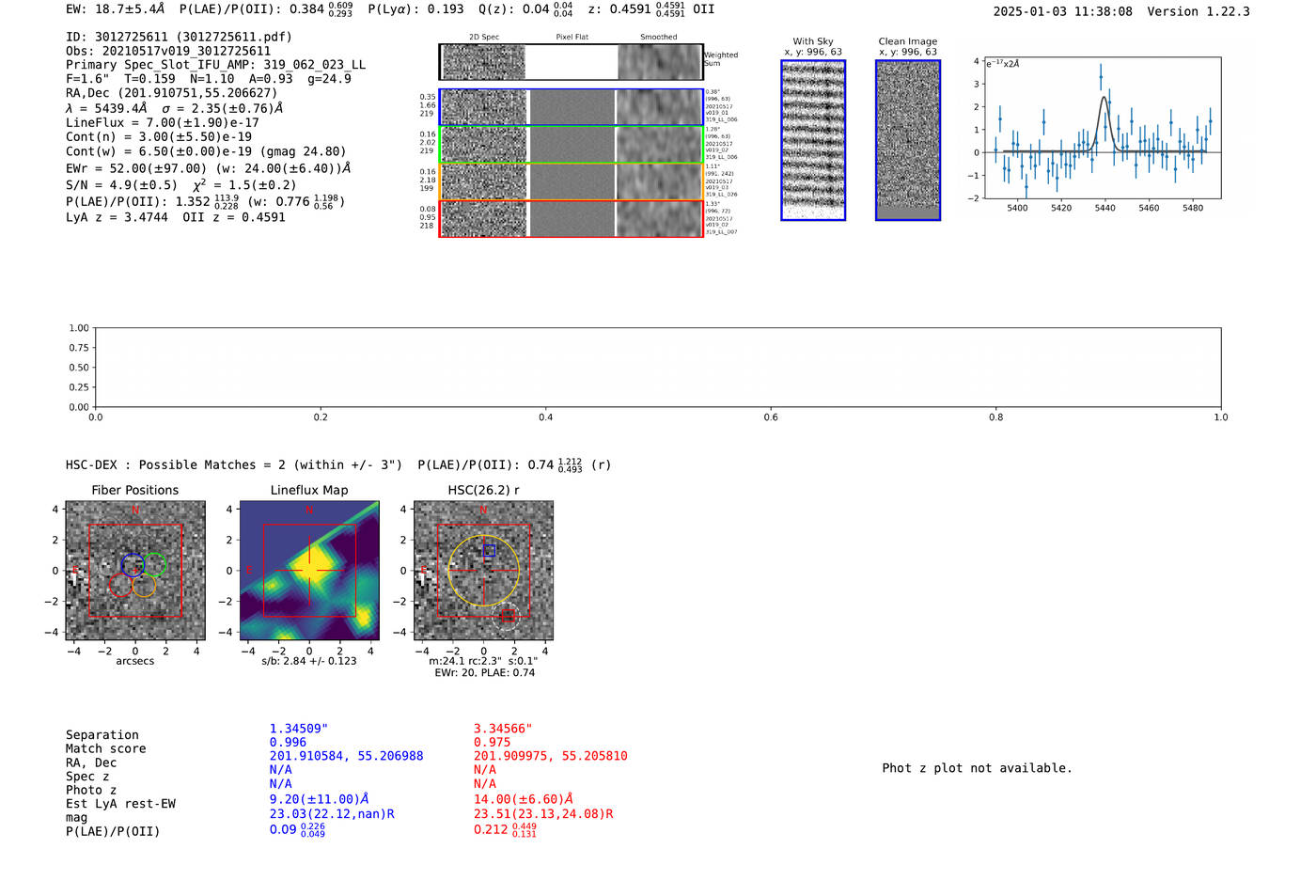
Task: Click the orange fiber circle in Fiber Positions
Action: tap(144, 586)
